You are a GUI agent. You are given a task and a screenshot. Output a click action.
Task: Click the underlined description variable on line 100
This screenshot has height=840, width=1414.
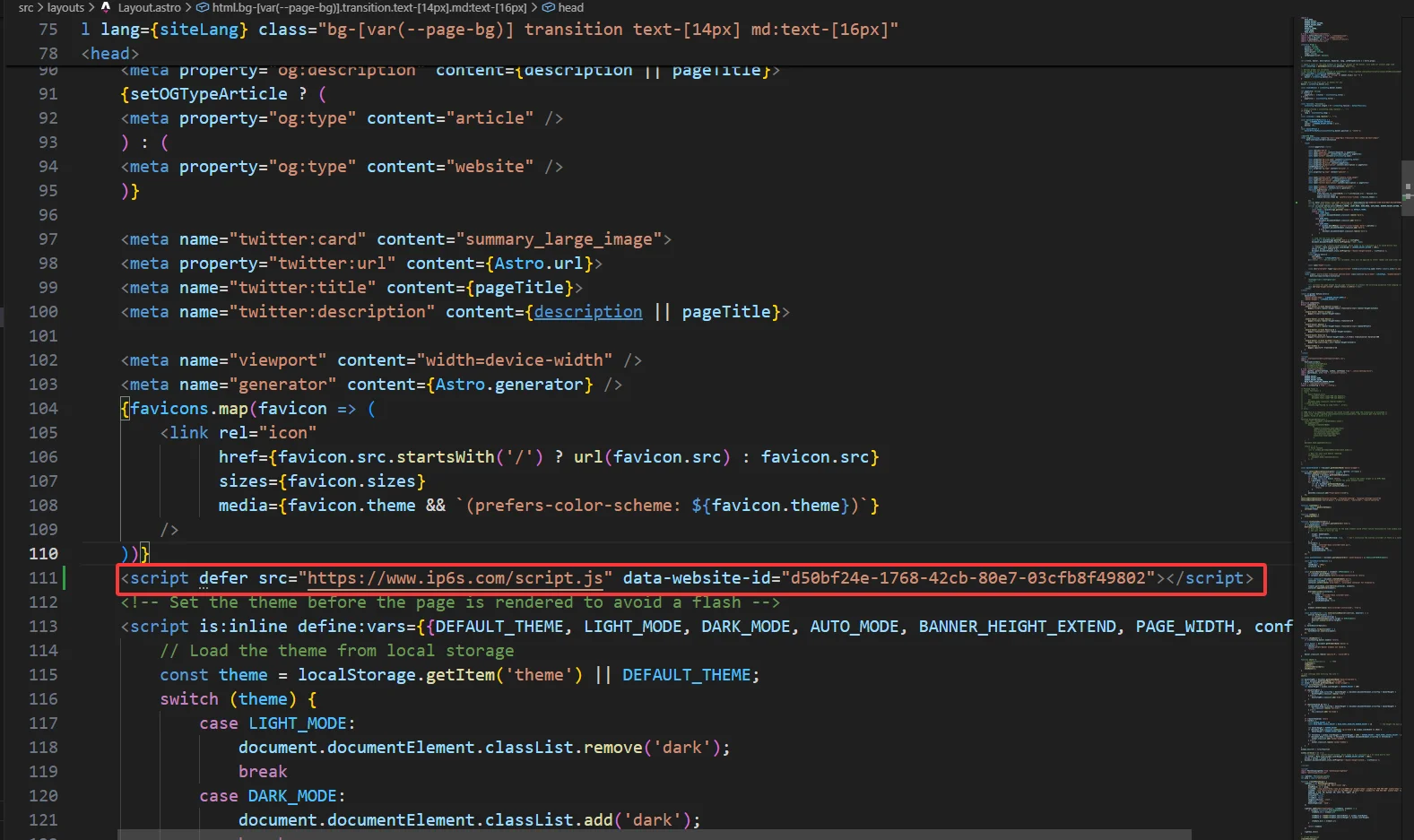(x=588, y=312)
